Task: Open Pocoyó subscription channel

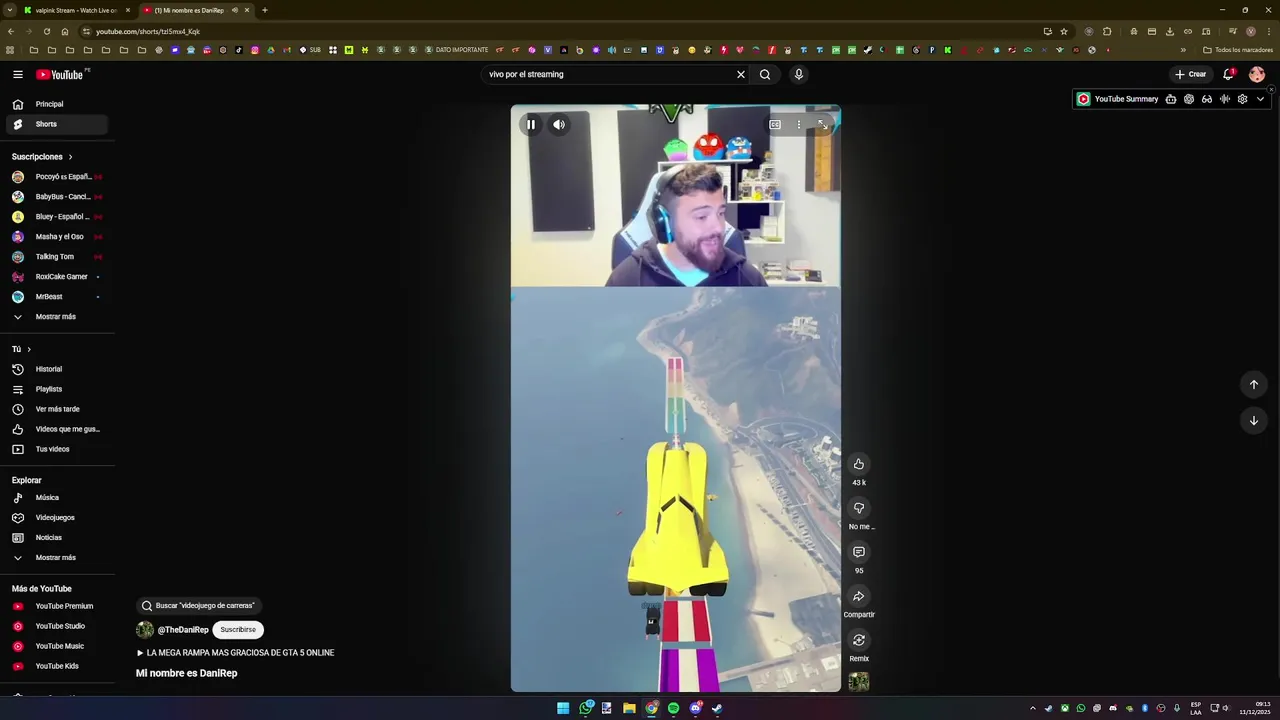Action: [55, 177]
